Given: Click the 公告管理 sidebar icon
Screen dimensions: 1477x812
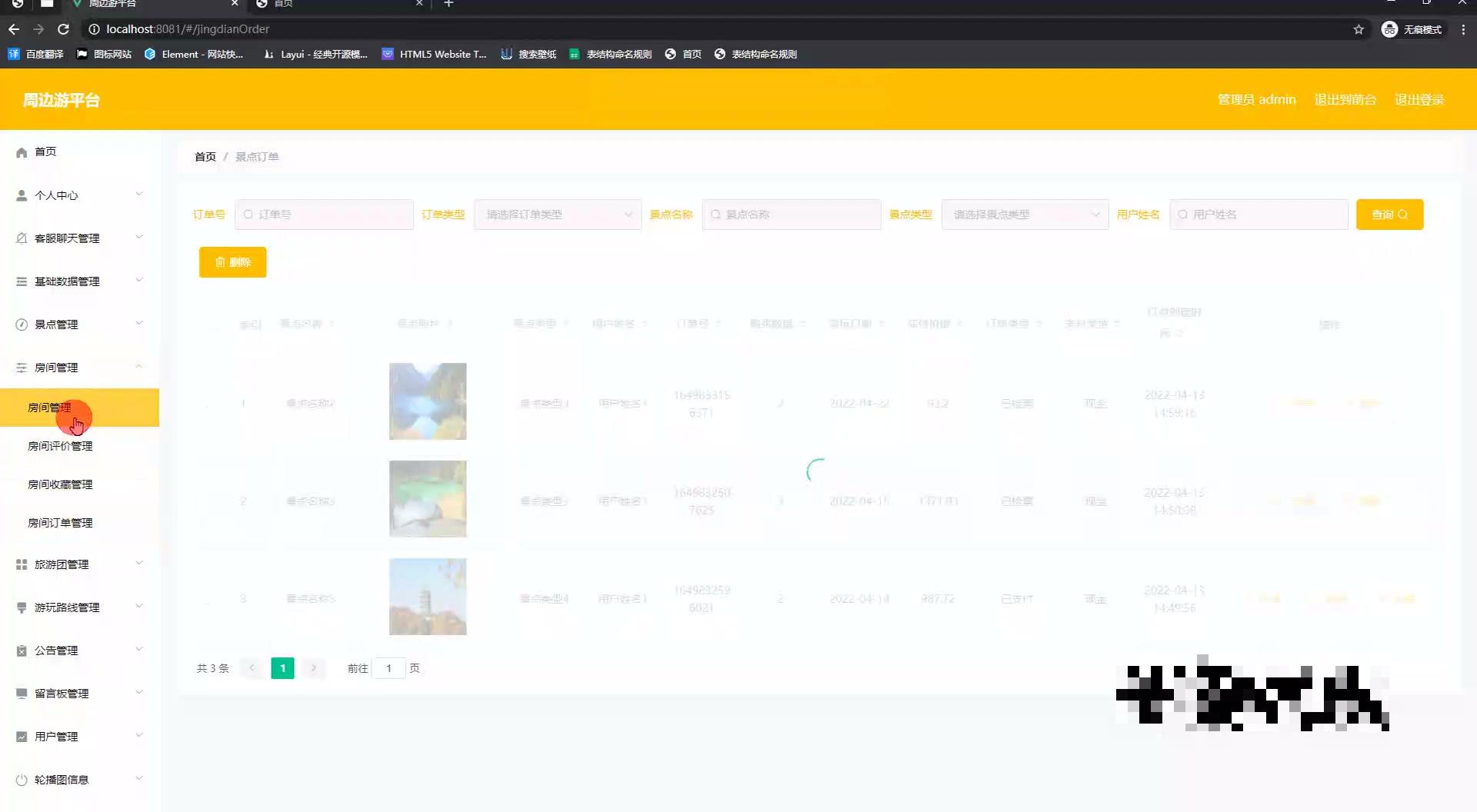Looking at the screenshot, I should (x=22, y=650).
